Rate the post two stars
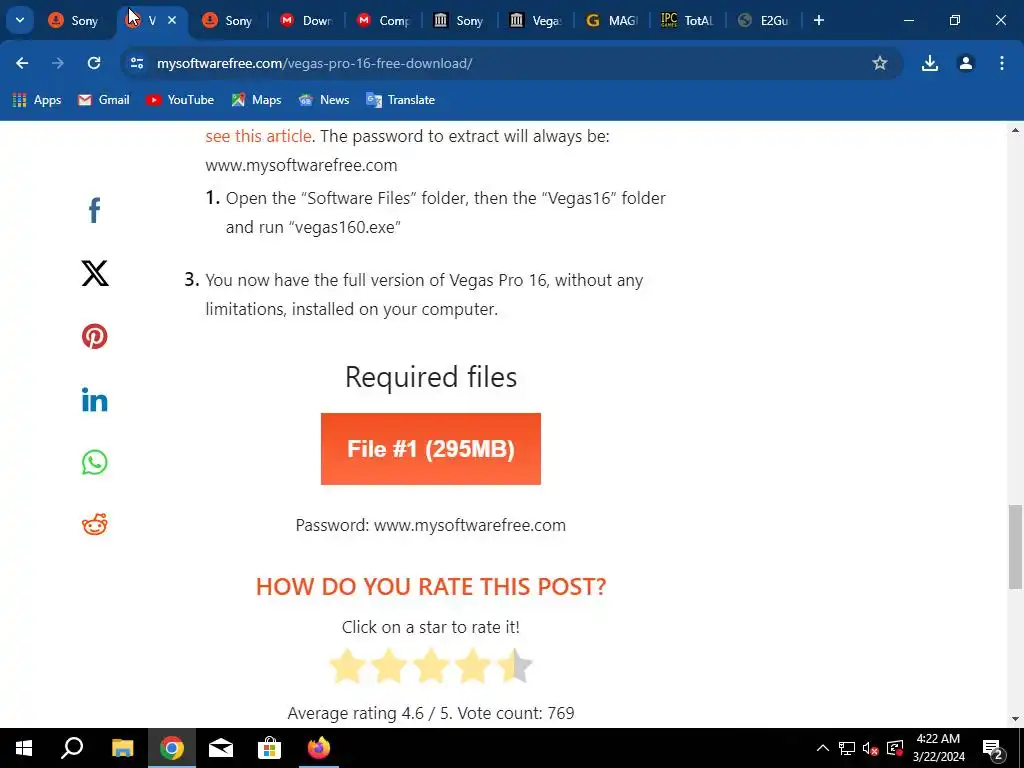 (x=389, y=666)
